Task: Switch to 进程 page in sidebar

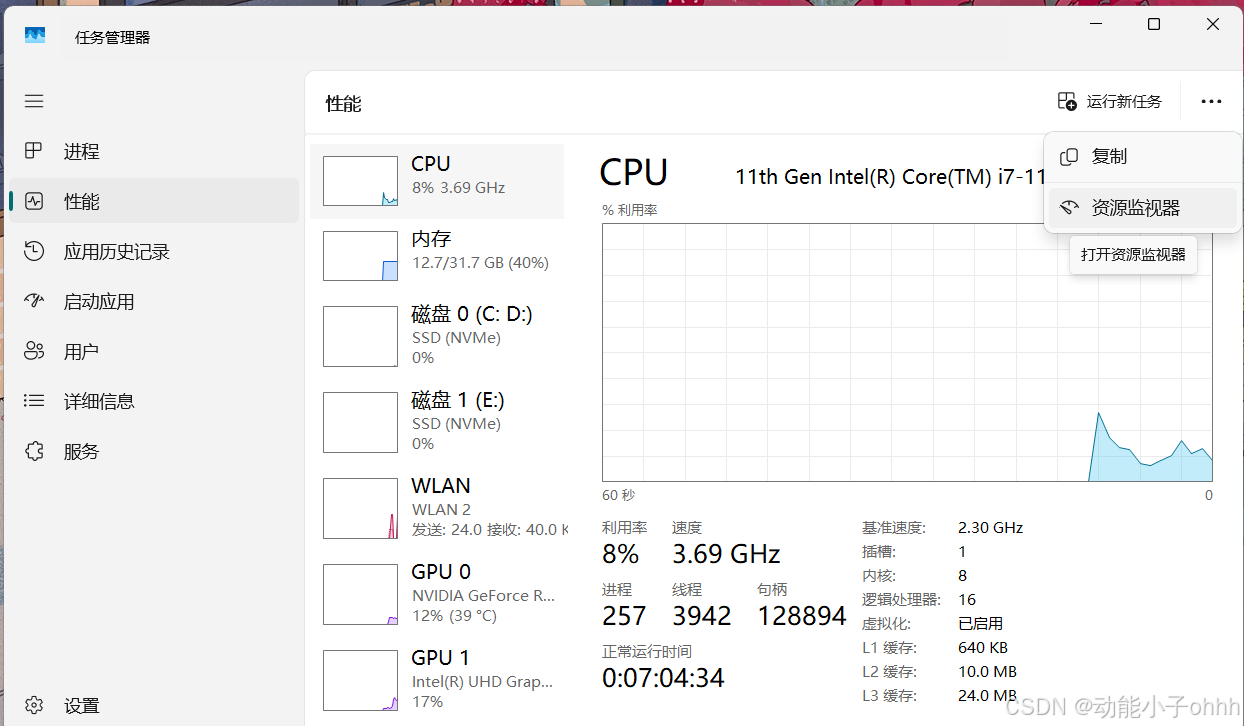Action: tap(82, 151)
